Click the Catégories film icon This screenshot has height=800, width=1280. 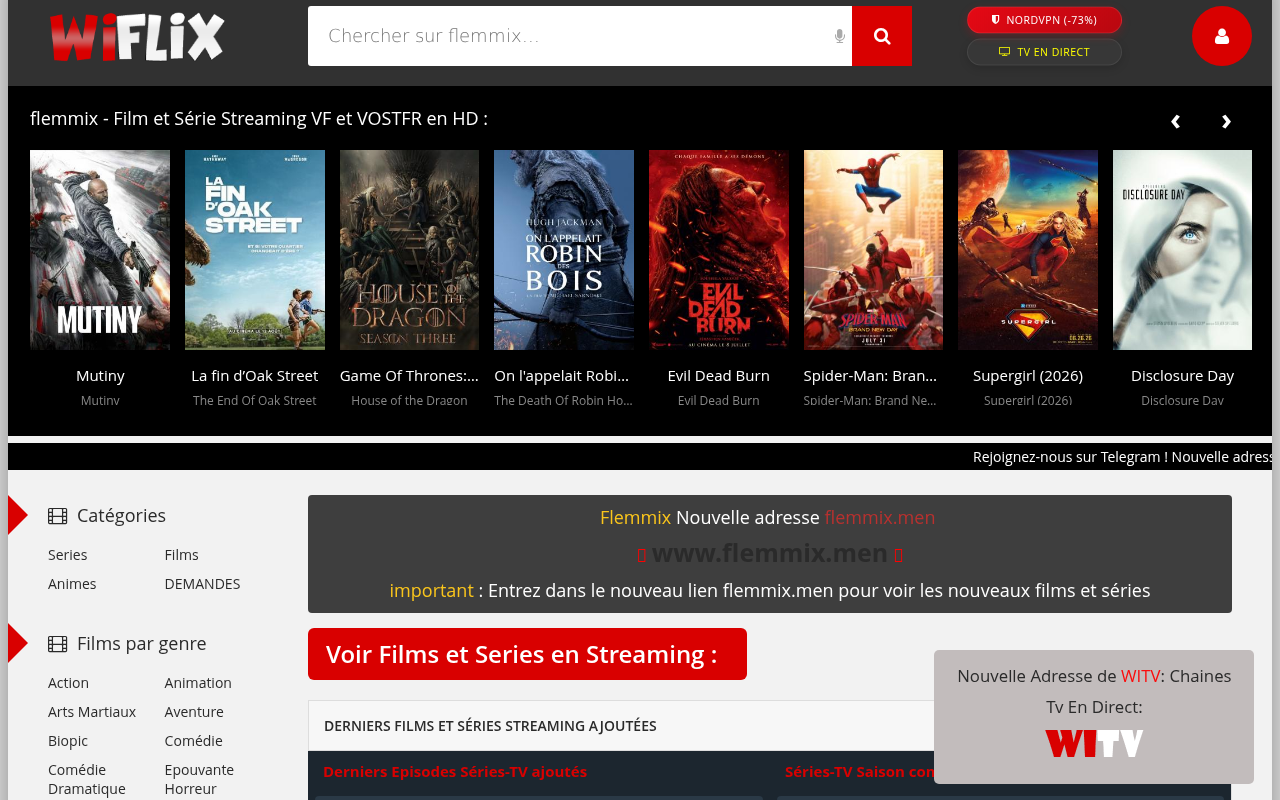click(x=58, y=516)
